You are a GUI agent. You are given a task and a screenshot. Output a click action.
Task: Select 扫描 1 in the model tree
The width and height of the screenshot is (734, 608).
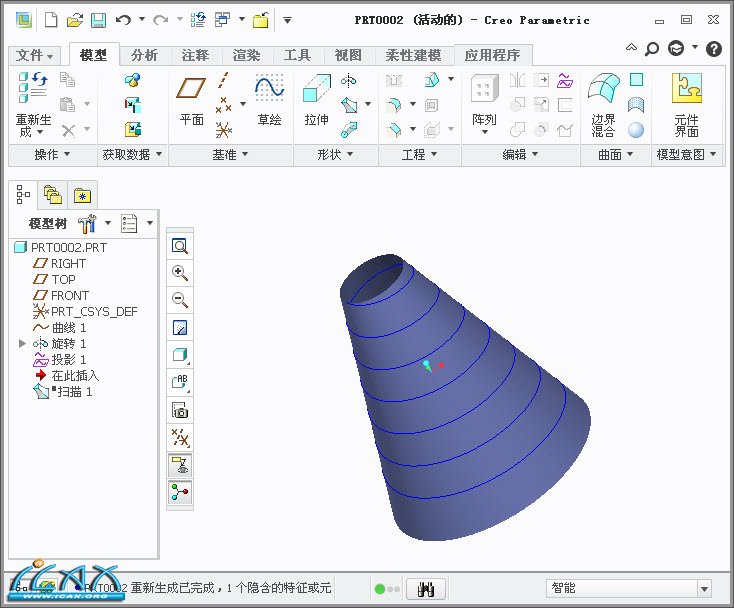tap(72, 392)
